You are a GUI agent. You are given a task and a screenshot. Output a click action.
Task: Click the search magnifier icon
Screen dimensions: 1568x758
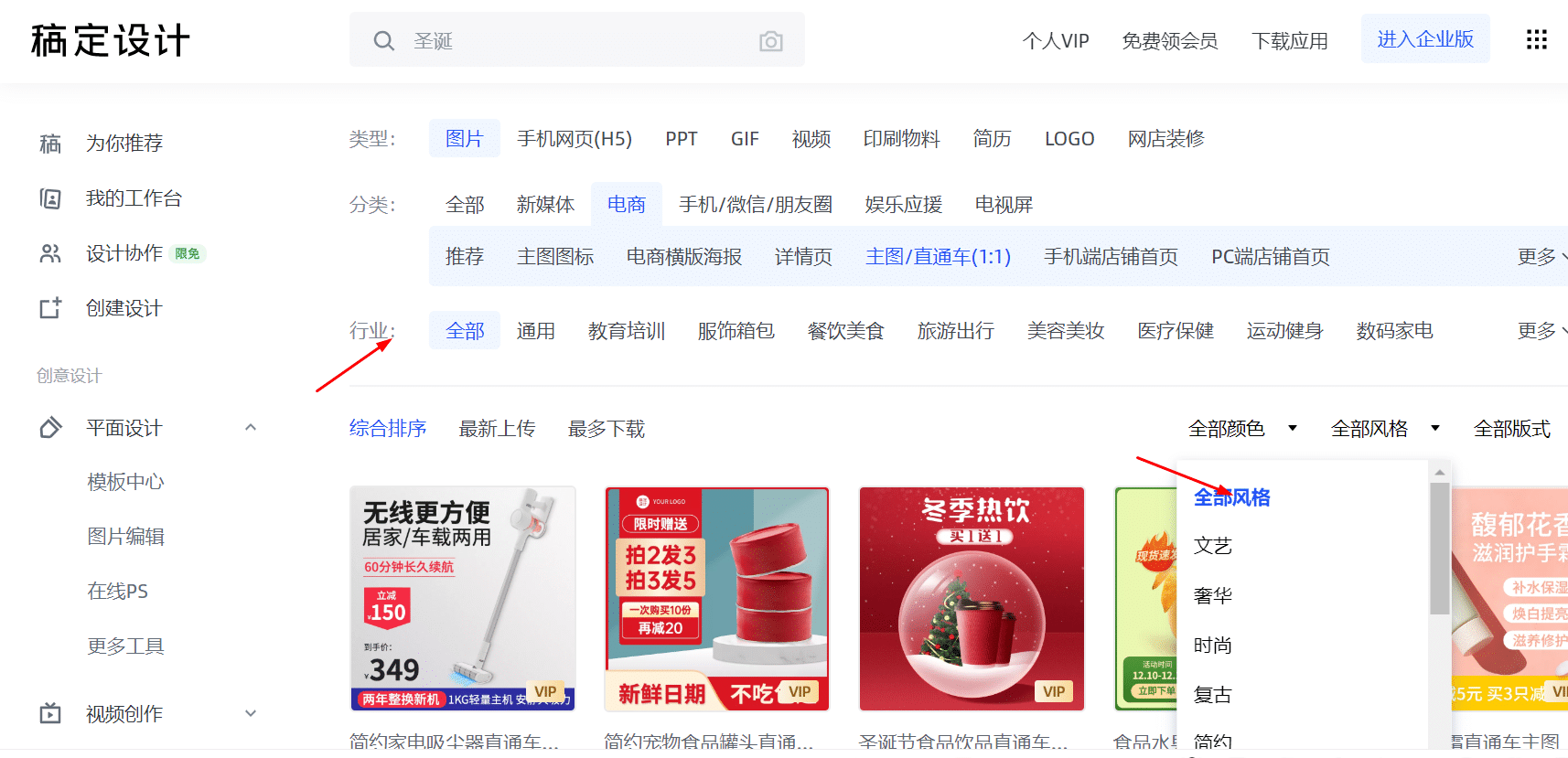[x=384, y=41]
